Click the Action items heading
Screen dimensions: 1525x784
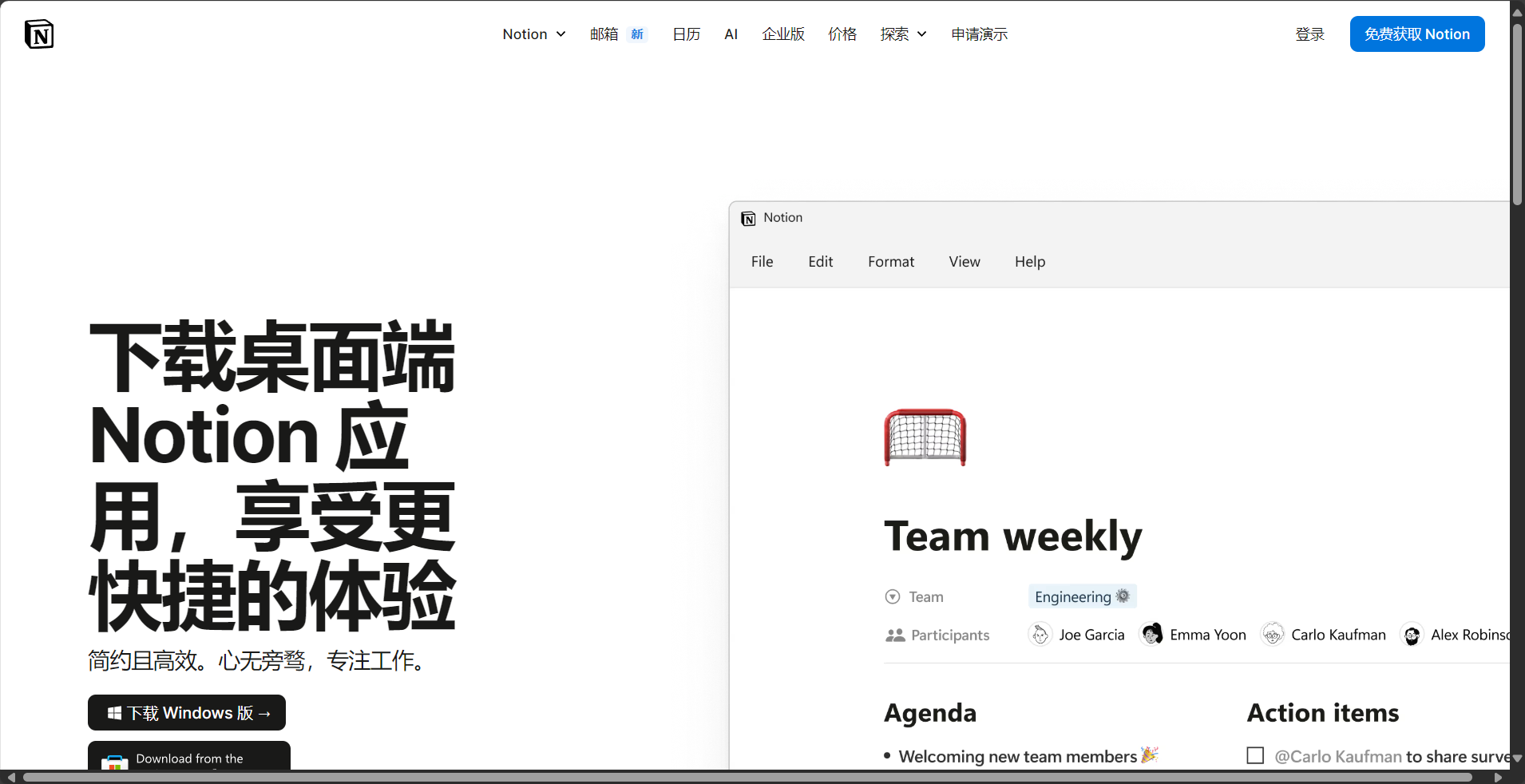click(x=1323, y=713)
